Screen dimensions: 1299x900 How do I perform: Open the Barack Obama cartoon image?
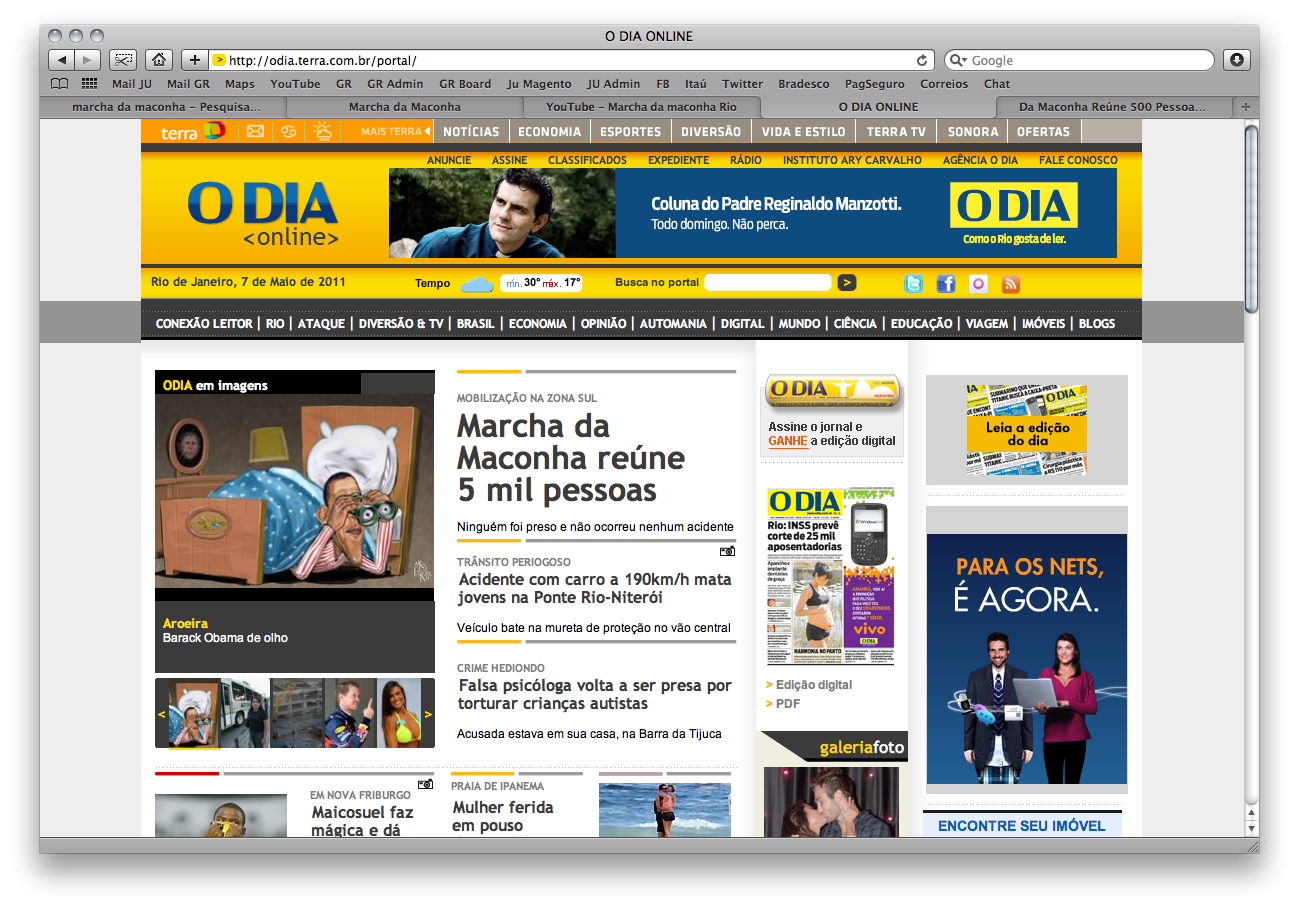pos(295,491)
